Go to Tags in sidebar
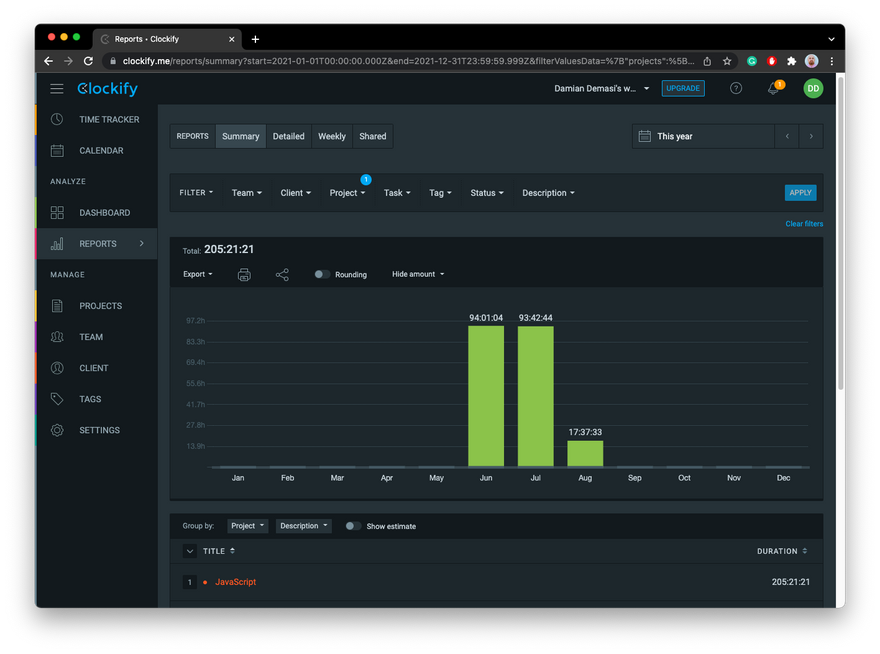 tap(90, 399)
